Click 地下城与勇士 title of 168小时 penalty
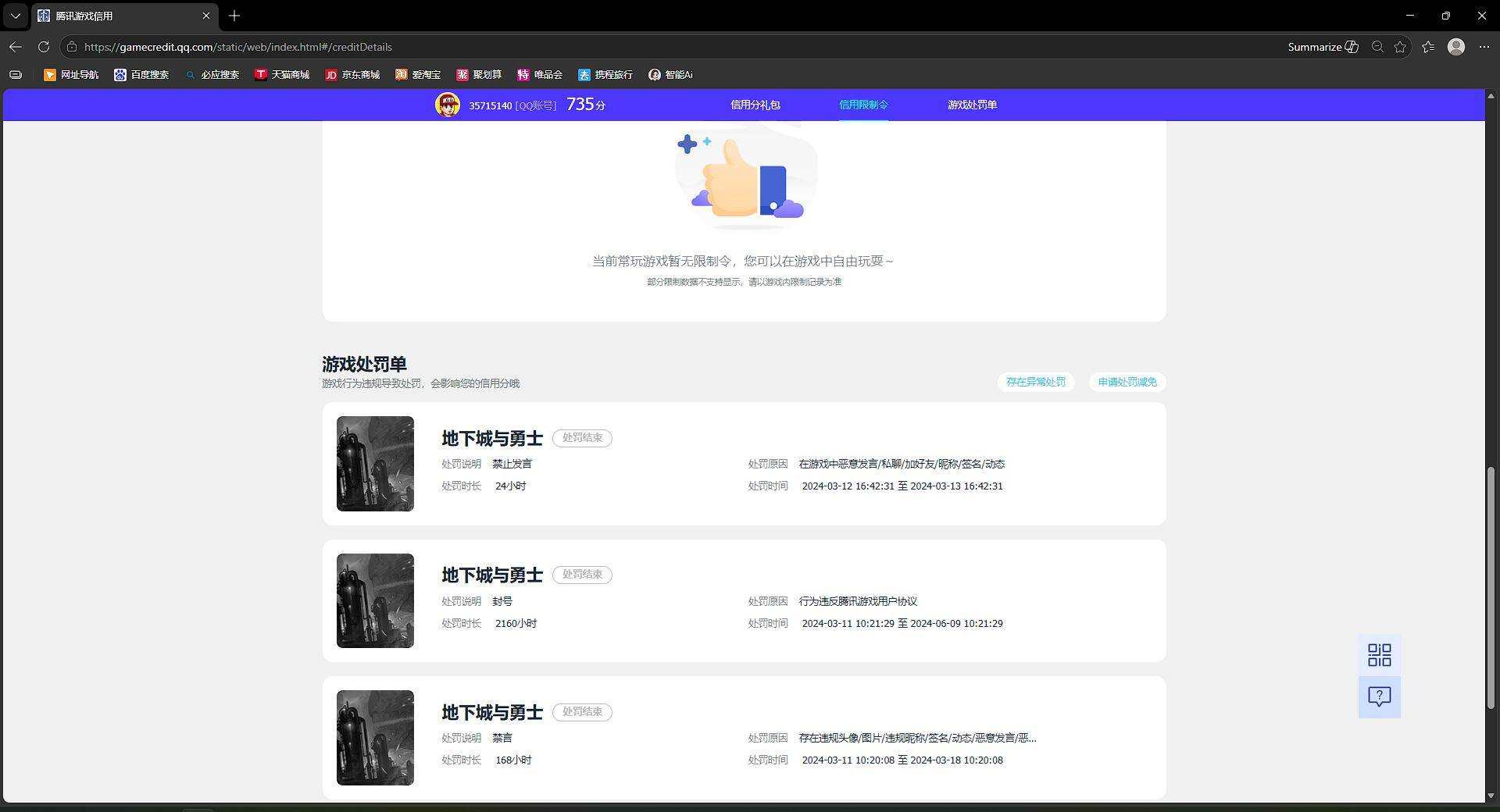The image size is (1500, 812). [492, 712]
